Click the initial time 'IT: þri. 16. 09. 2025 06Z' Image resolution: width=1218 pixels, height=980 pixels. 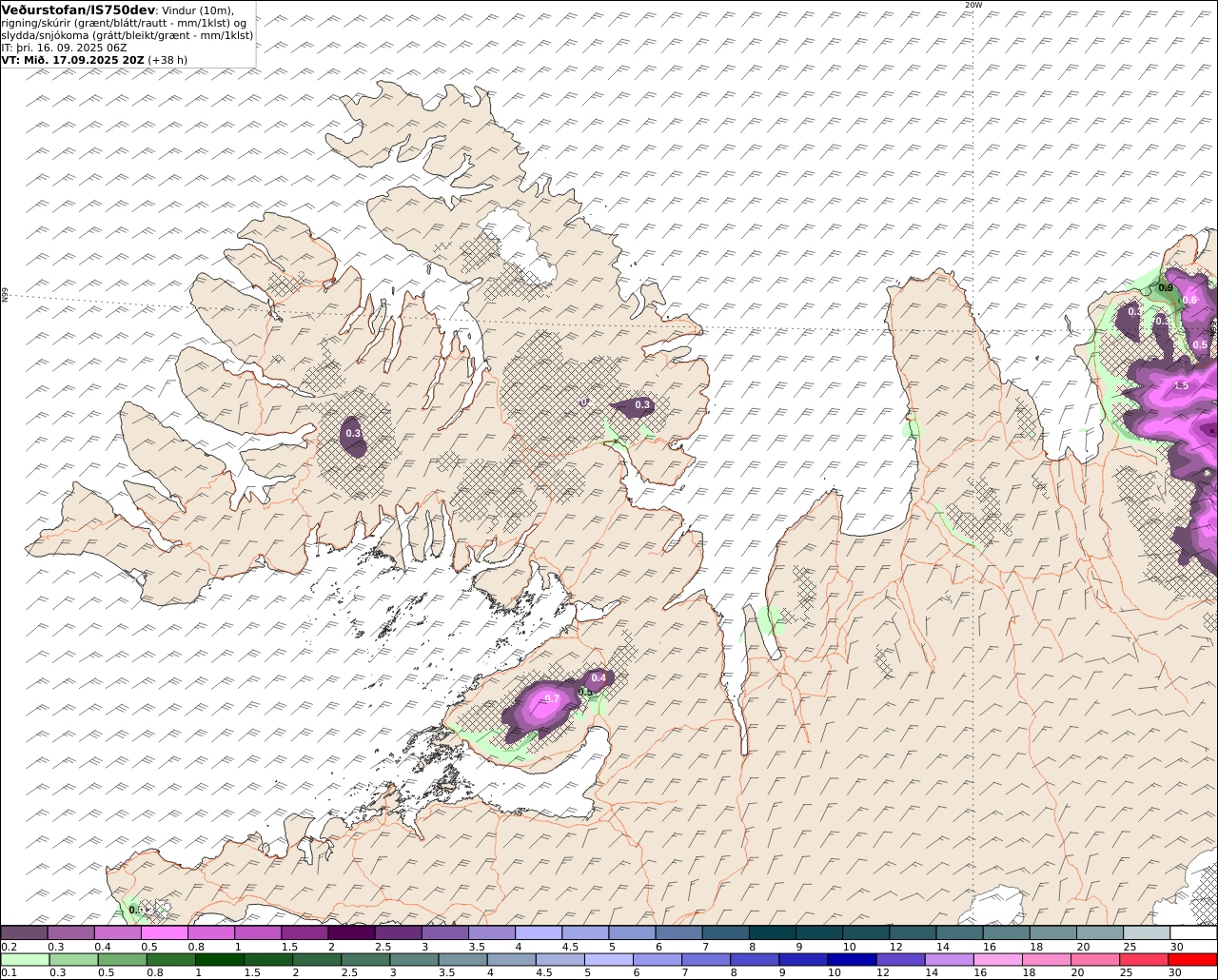[62, 48]
